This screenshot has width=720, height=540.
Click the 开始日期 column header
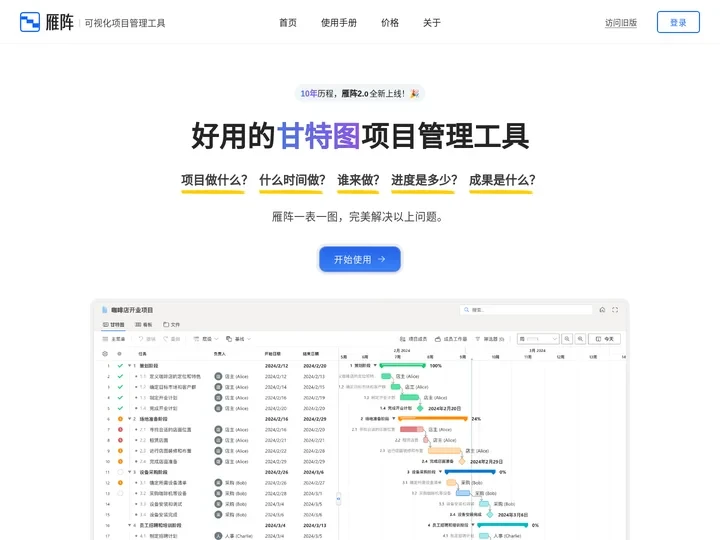pos(272,354)
